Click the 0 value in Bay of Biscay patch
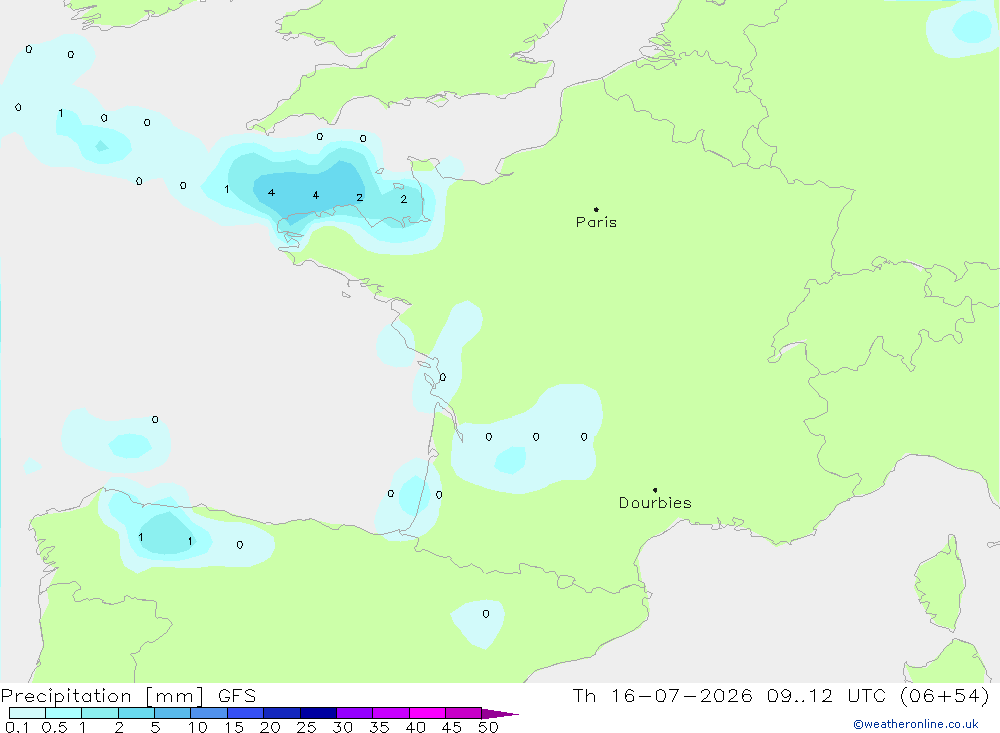Viewport: 1000px width, 733px height. click(x=155, y=419)
